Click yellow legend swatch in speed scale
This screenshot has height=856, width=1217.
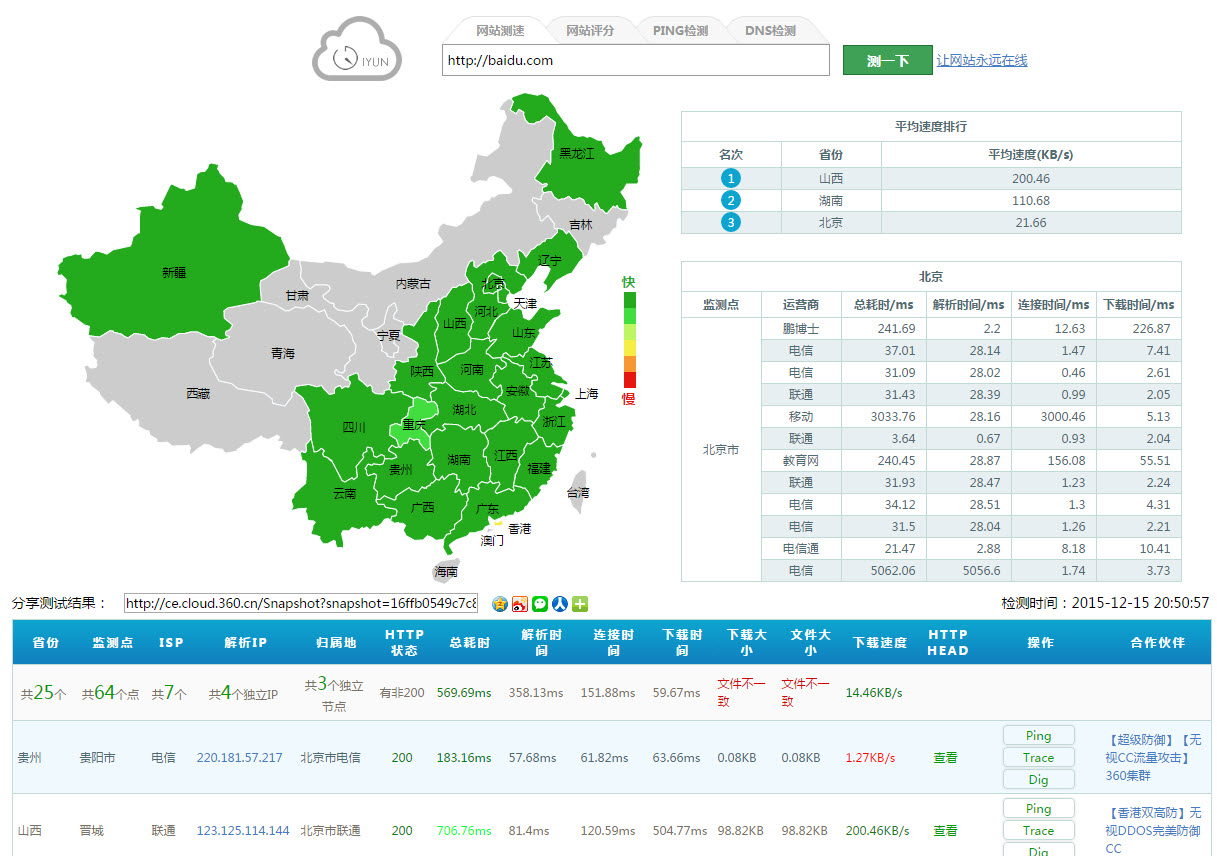click(629, 348)
